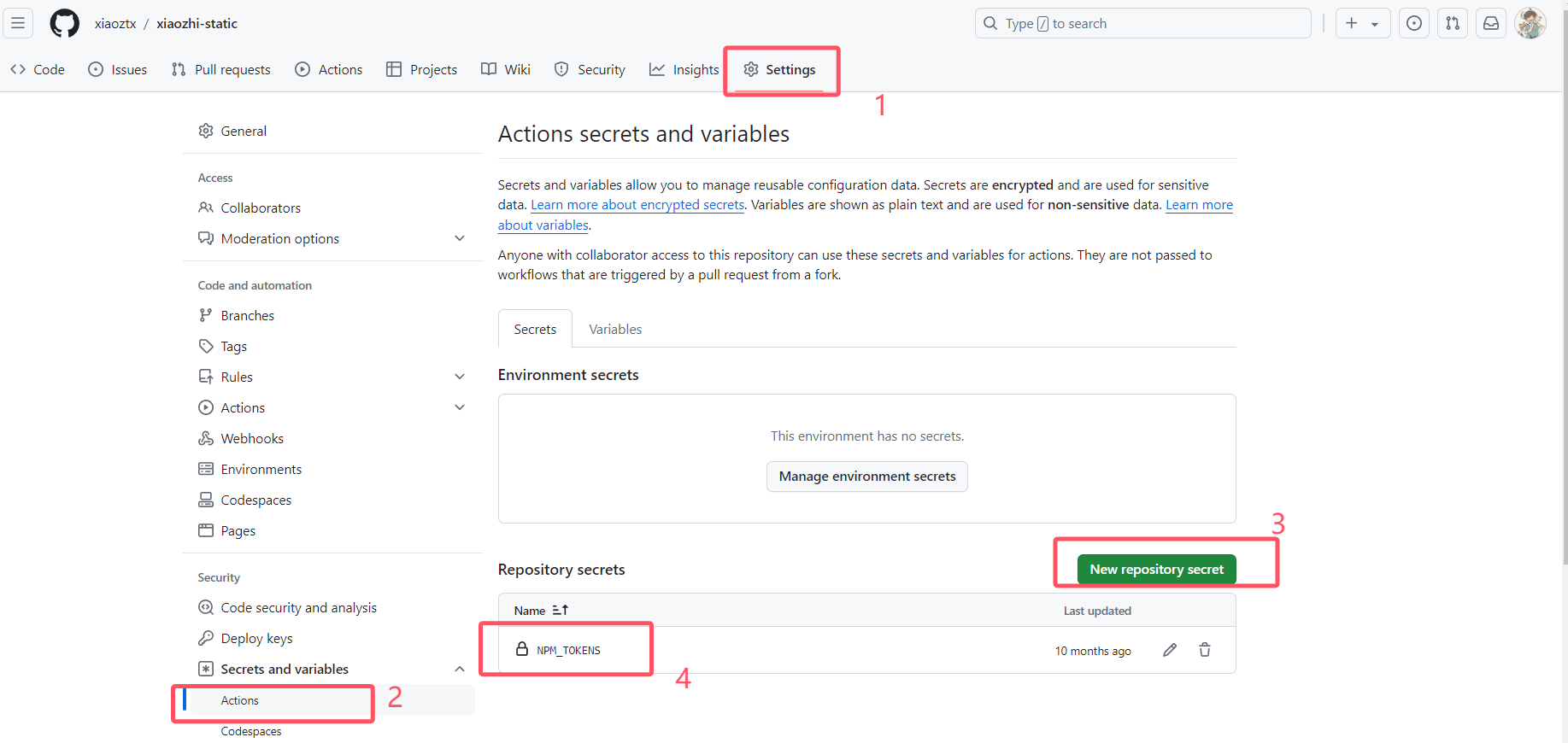
Task: Open issues icon in top header
Action: point(1413,23)
